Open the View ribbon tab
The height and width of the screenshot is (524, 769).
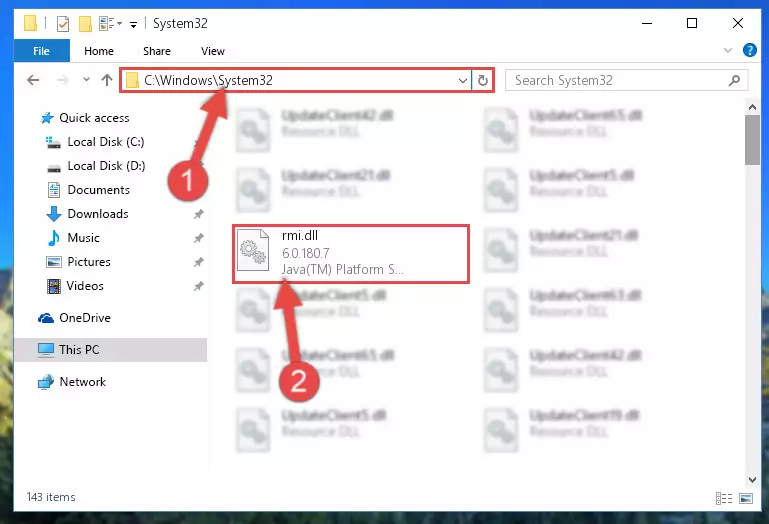tap(212, 51)
